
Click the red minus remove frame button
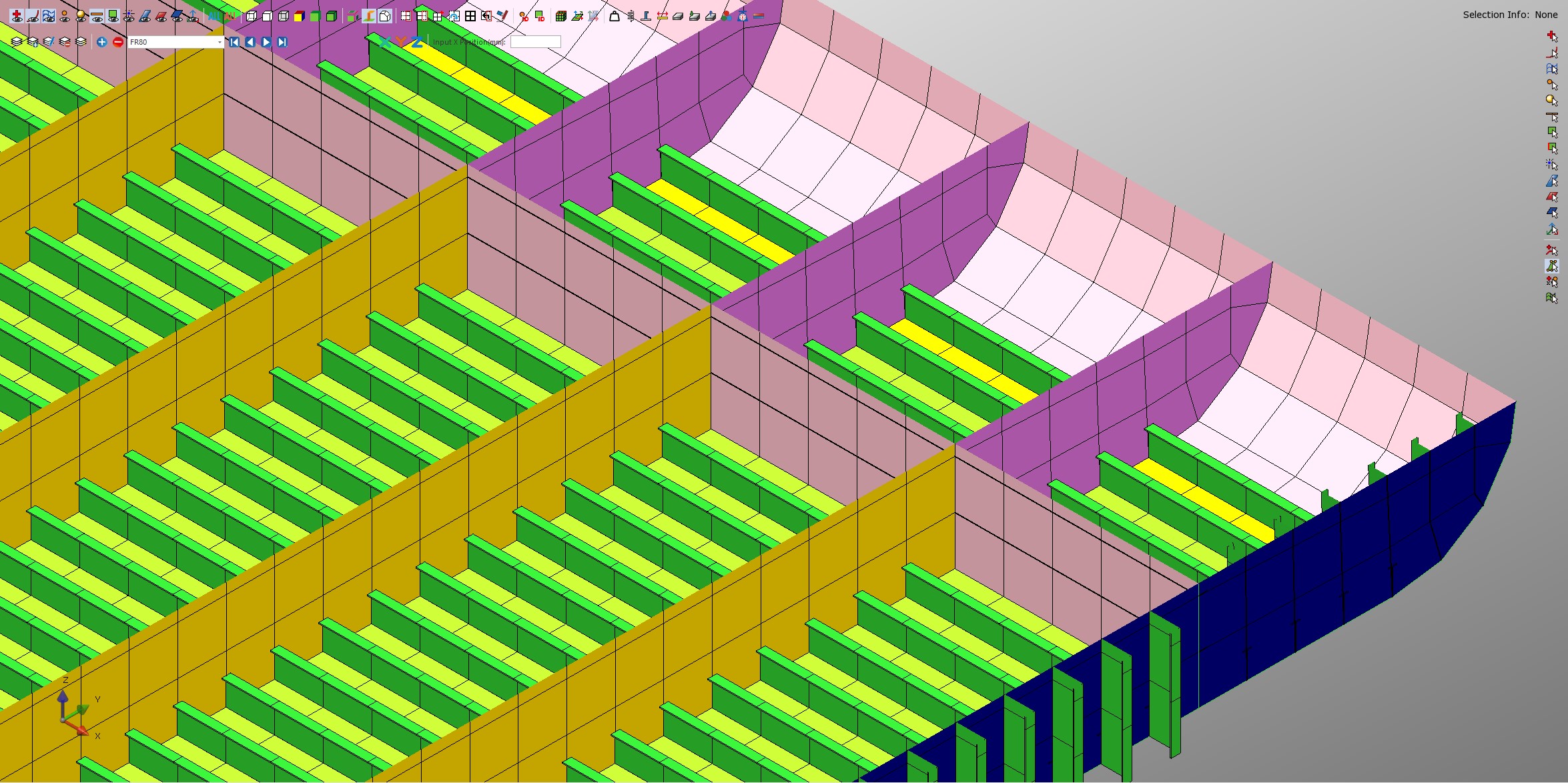(118, 42)
